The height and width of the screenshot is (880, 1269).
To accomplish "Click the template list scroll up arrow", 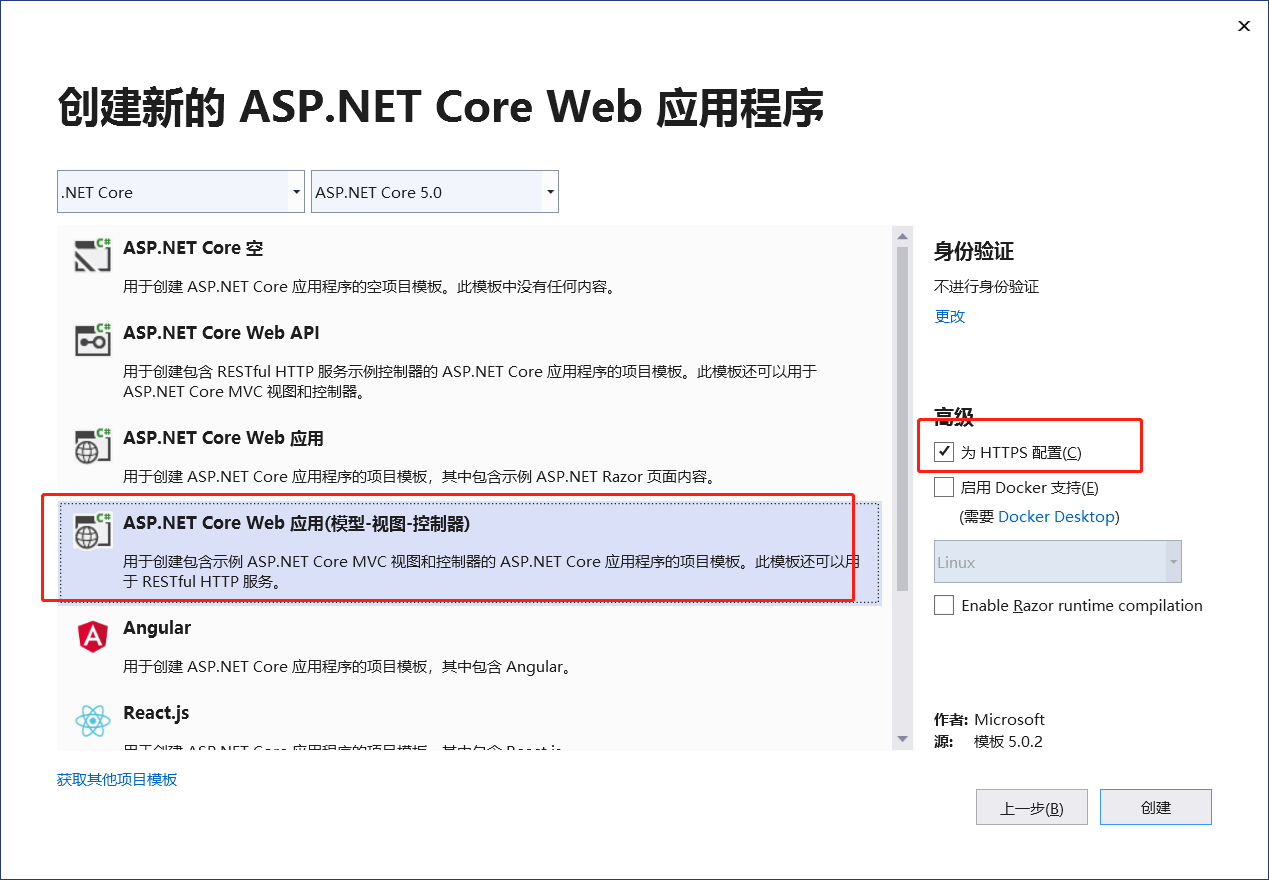I will click(903, 237).
